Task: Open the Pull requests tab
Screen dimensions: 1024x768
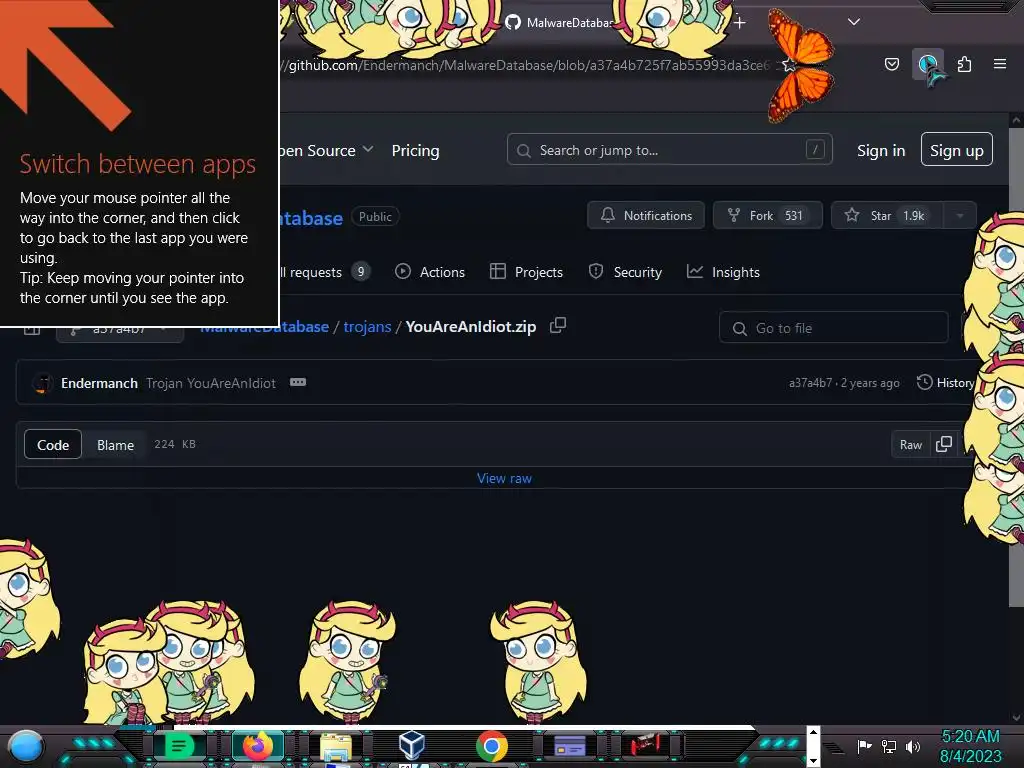Action: pyautogui.click(x=325, y=272)
